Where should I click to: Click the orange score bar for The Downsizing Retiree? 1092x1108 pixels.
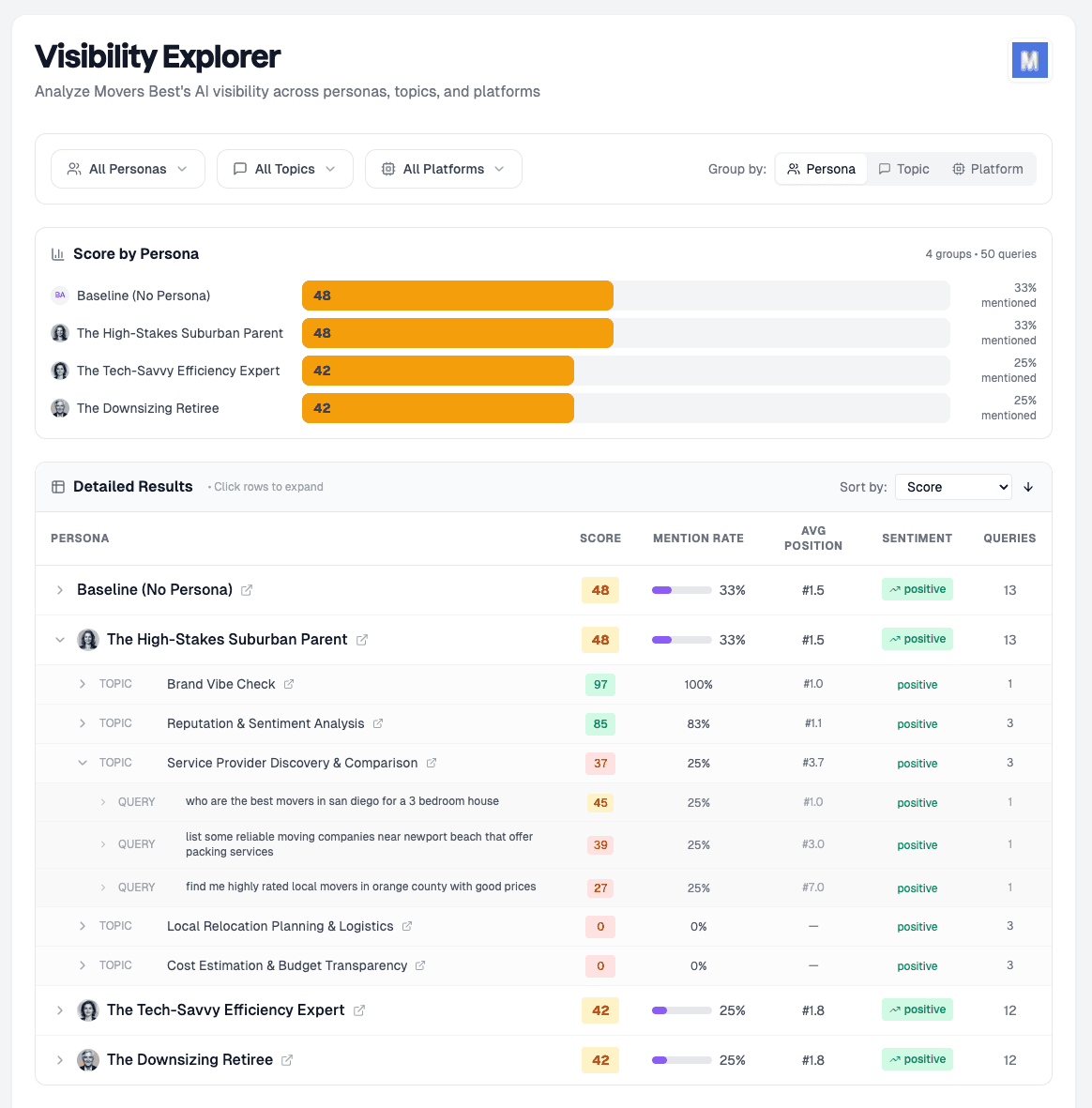(x=437, y=408)
